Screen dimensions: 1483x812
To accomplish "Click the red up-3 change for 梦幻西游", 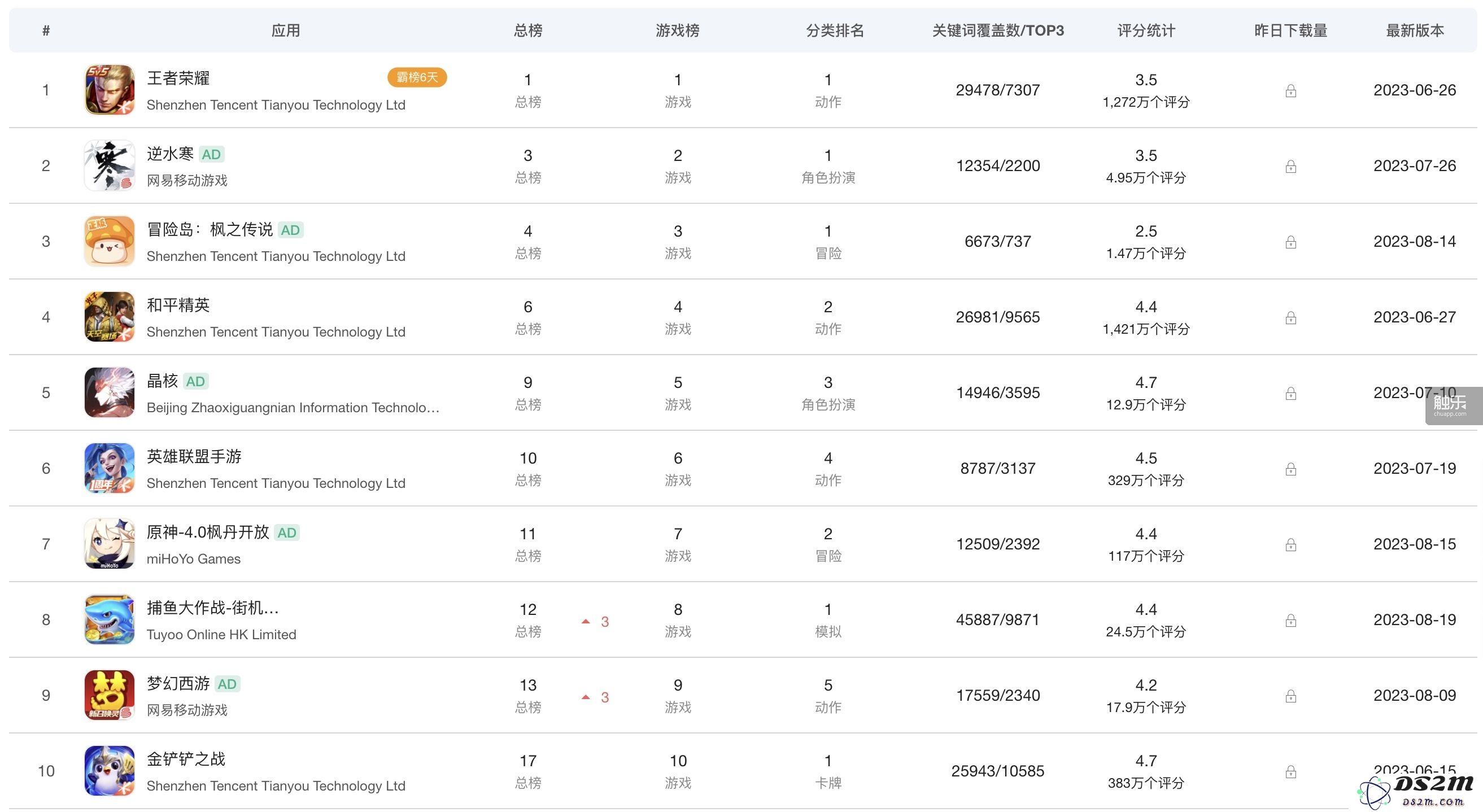I will click(596, 697).
